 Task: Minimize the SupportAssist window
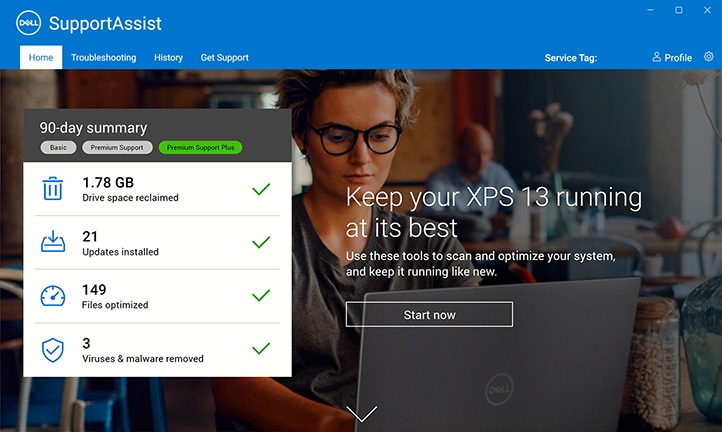tap(650, 10)
